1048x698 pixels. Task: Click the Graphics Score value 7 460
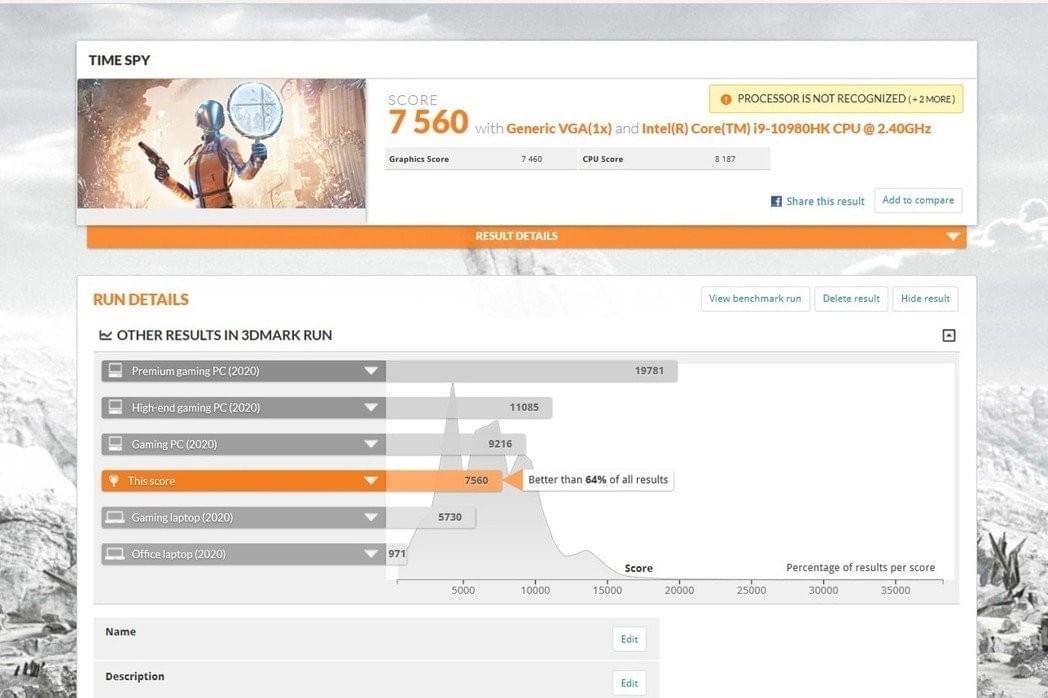click(x=531, y=159)
